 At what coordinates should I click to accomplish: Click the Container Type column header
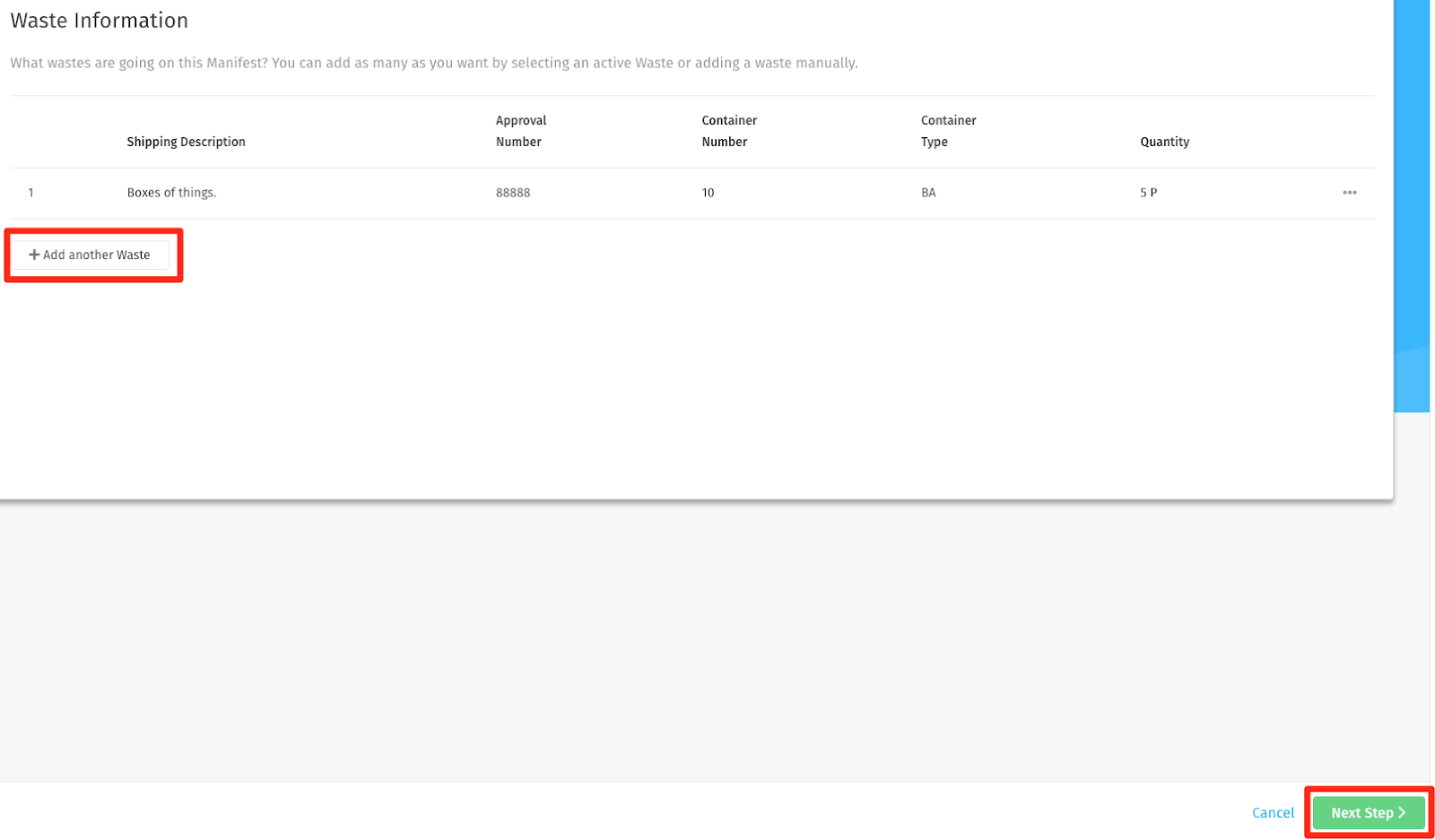(948, 131)
